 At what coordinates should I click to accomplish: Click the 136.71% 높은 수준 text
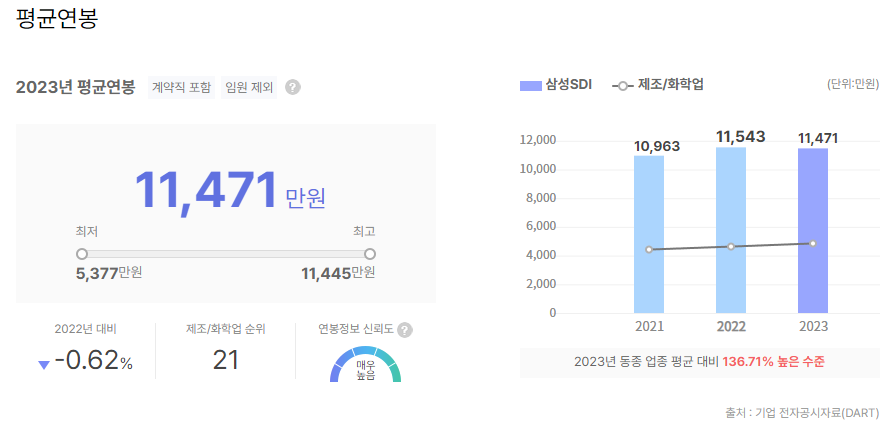coord(774,362)
